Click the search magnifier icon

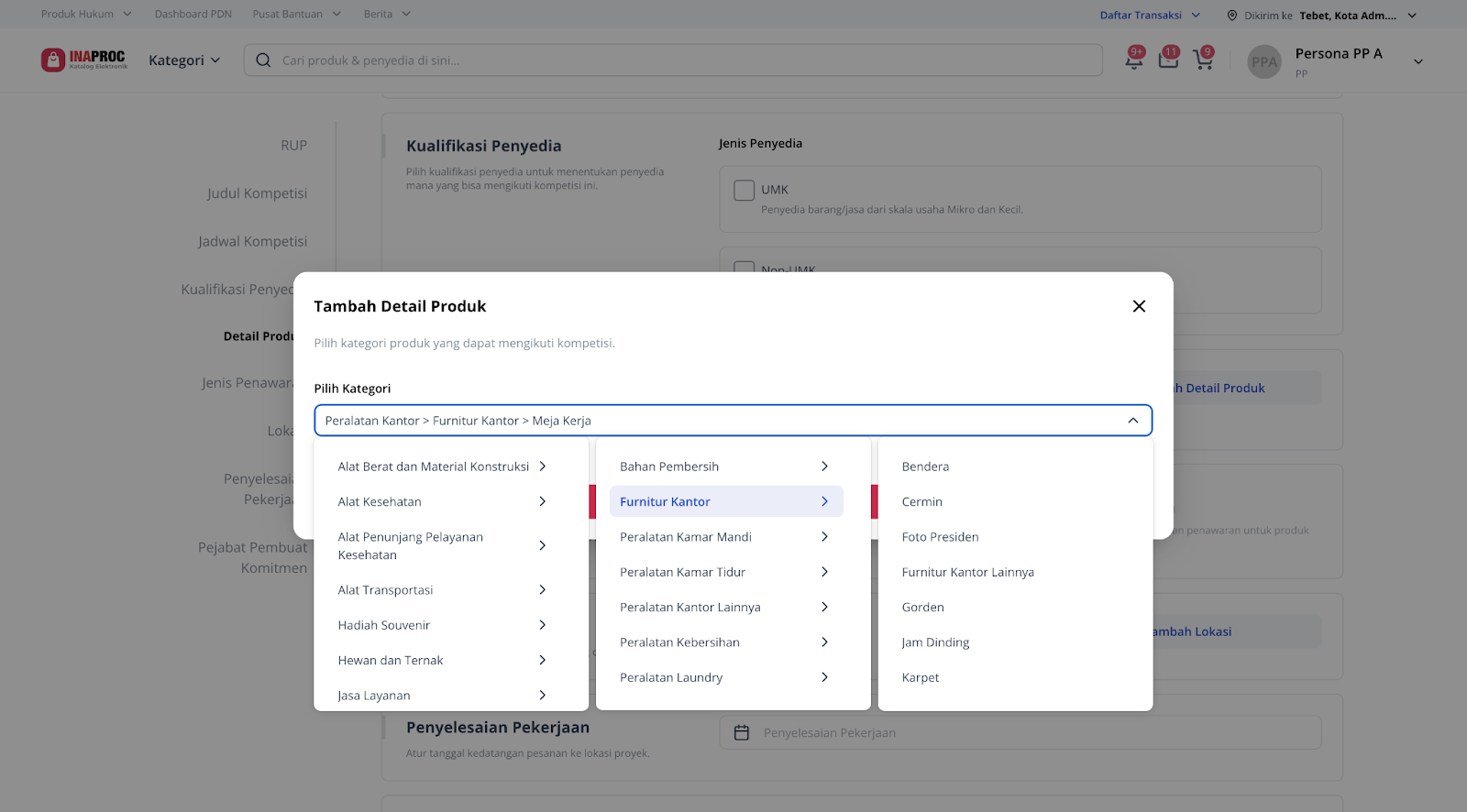263,60
